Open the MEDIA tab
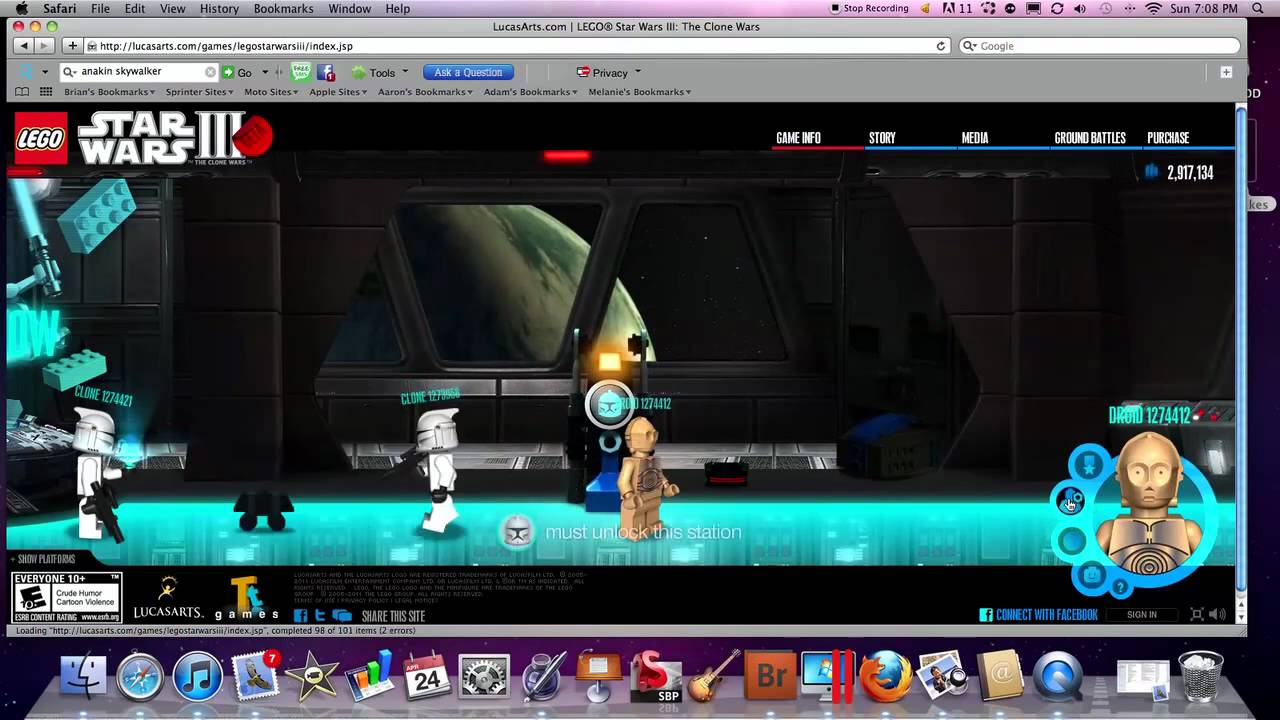This screenshot has height=720, width=1280. click(x=975, y=138)
